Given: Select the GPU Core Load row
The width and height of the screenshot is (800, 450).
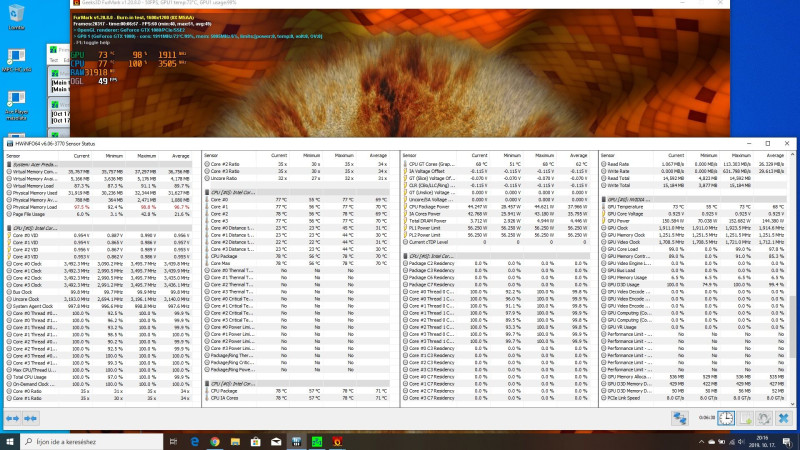Looking at the screenshot, I should (x=694, y=249).
